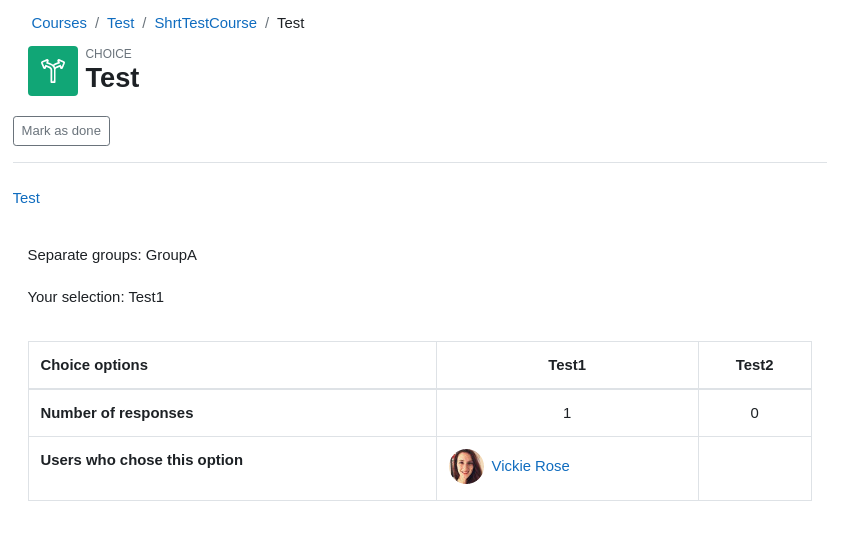Select the Test2 column header
863x548 pixels.
[755, 365]
